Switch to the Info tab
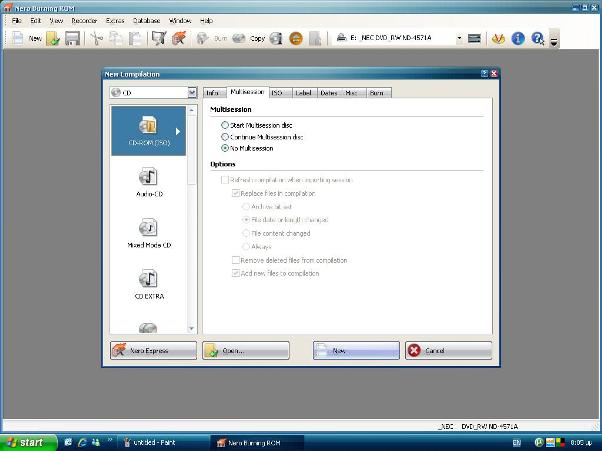 [215, 93]
